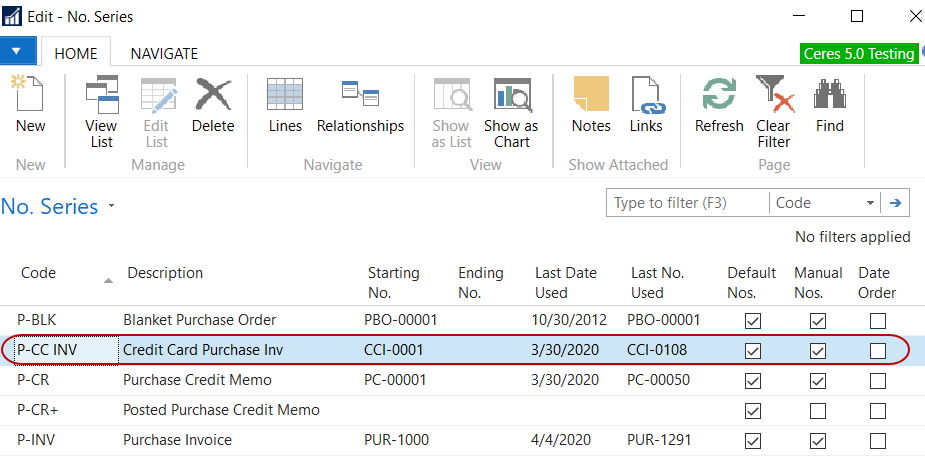Switch to the NAVIGATE ribbon tab
The width and height of the screenshot is (925, 457).
pos(164,54)
